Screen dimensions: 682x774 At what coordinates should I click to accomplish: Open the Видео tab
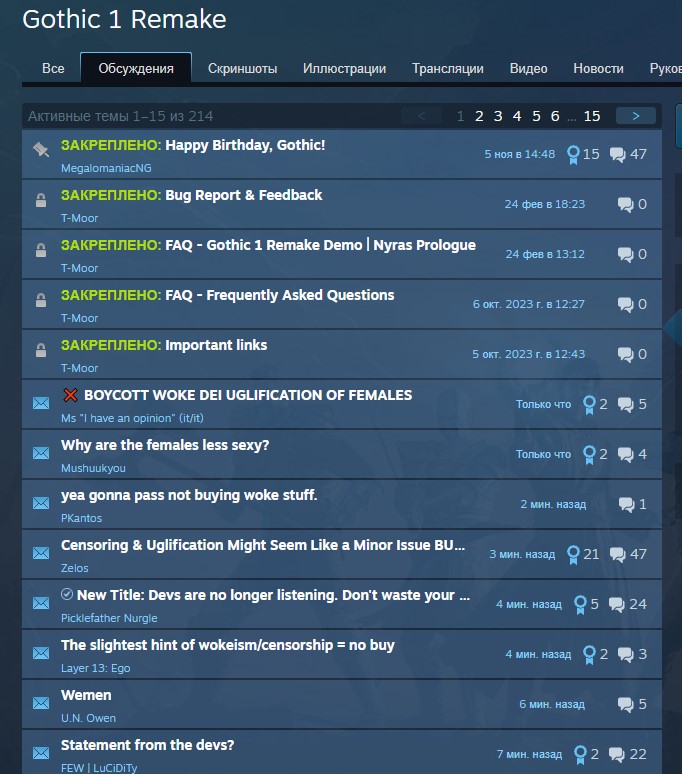click(529, 68)
